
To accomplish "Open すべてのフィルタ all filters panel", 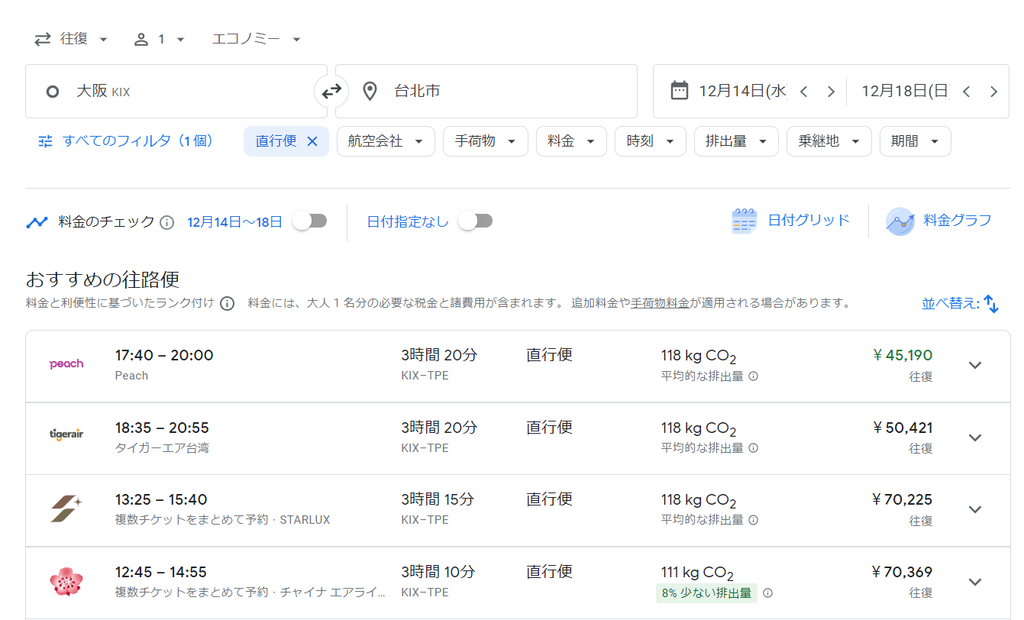I will point(126,141).
